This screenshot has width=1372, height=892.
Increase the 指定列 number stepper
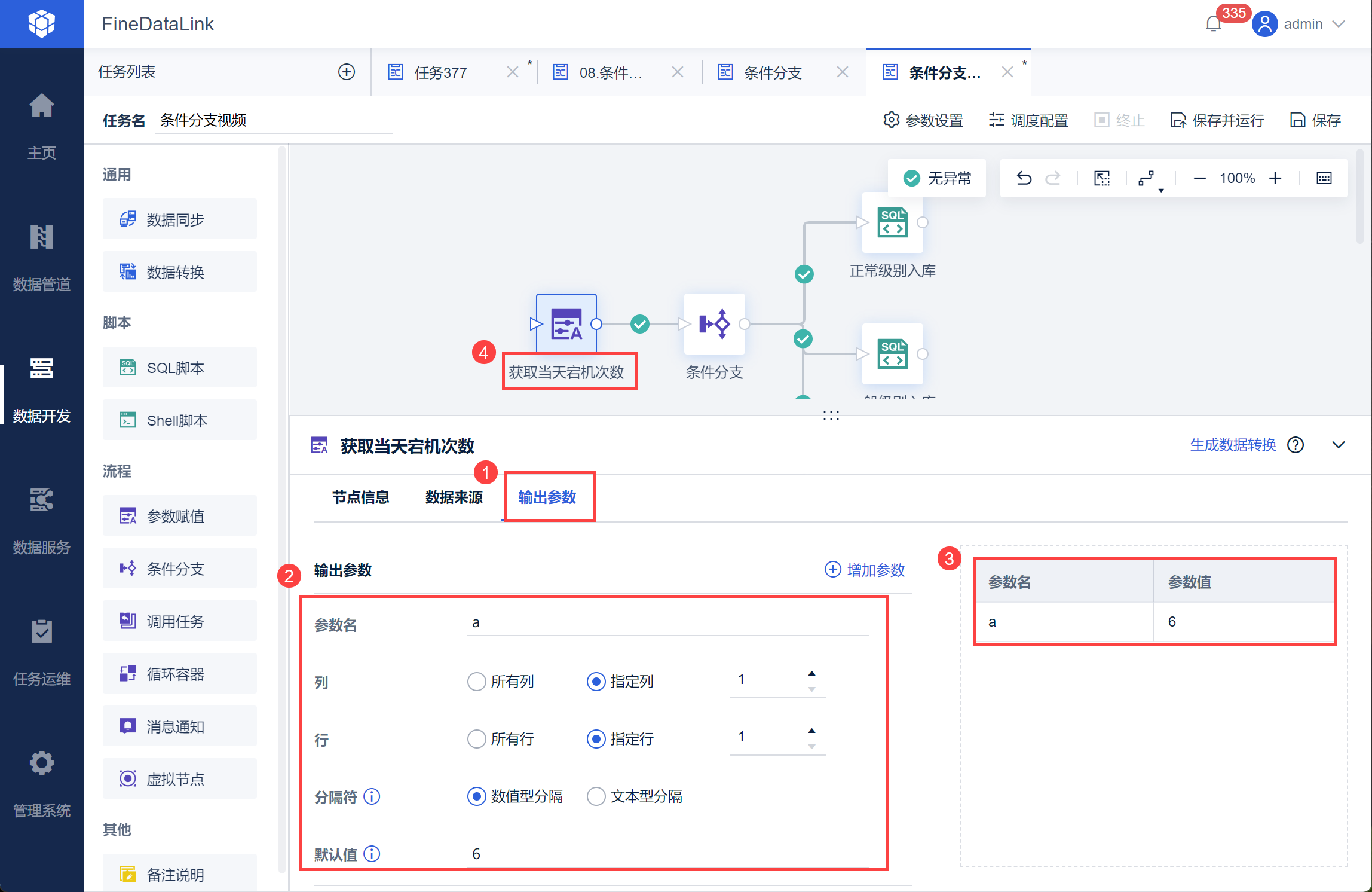tap(811, 673)
